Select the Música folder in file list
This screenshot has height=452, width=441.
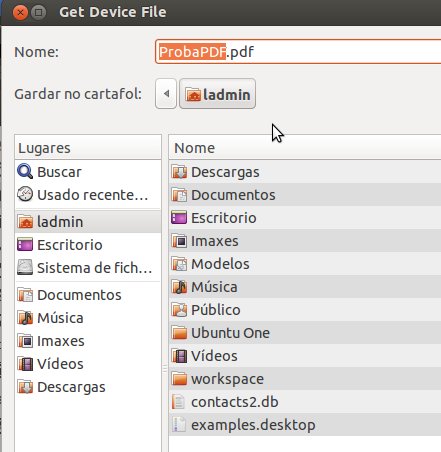click(305, 287)
